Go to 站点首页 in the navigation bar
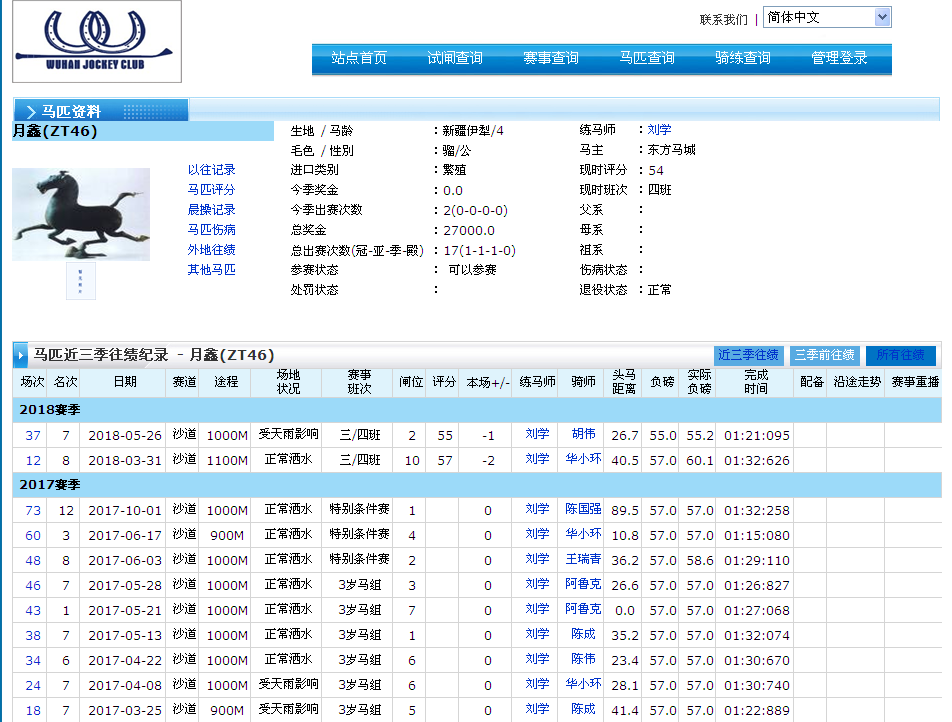Image resolution: width=952 pixels, height=722 pixels. tap(359, 58)
